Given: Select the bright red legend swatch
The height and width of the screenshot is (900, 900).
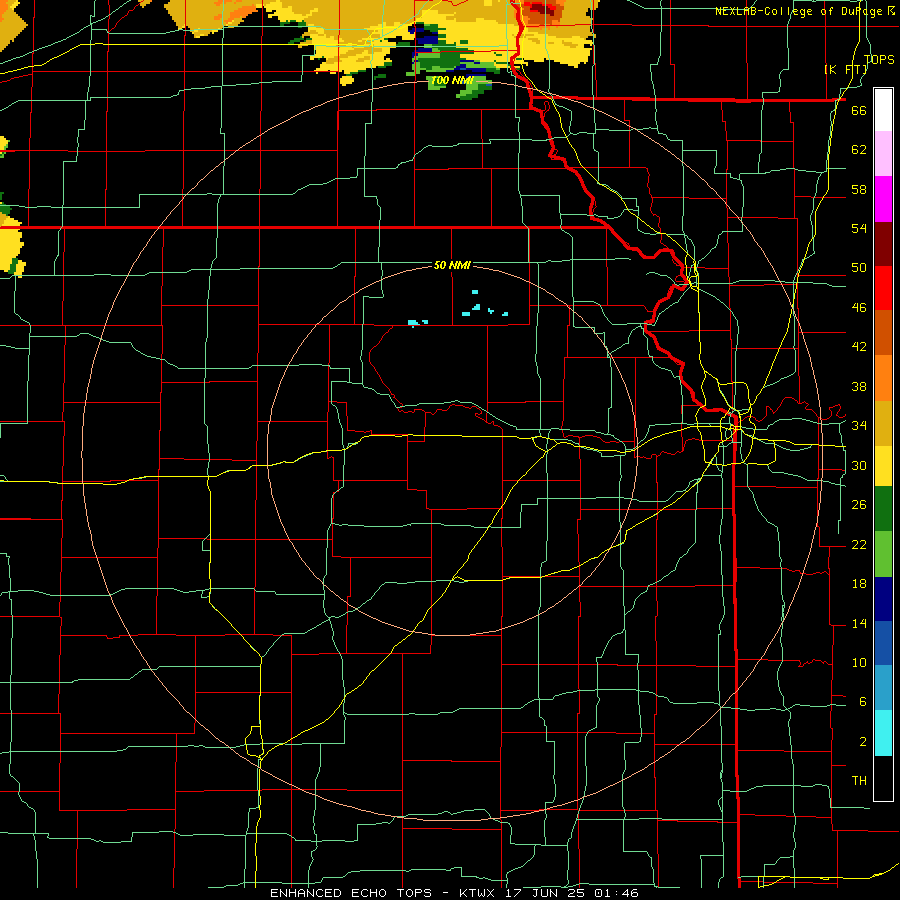Looking at the screenshot, I should pyautogui.click(x=883, y=288).
